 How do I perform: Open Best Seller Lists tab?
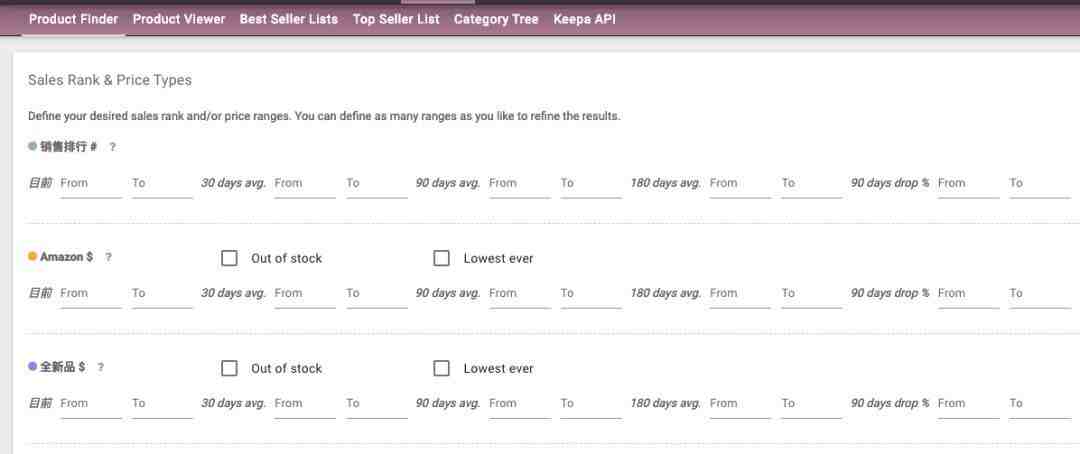tap(289, 19)
